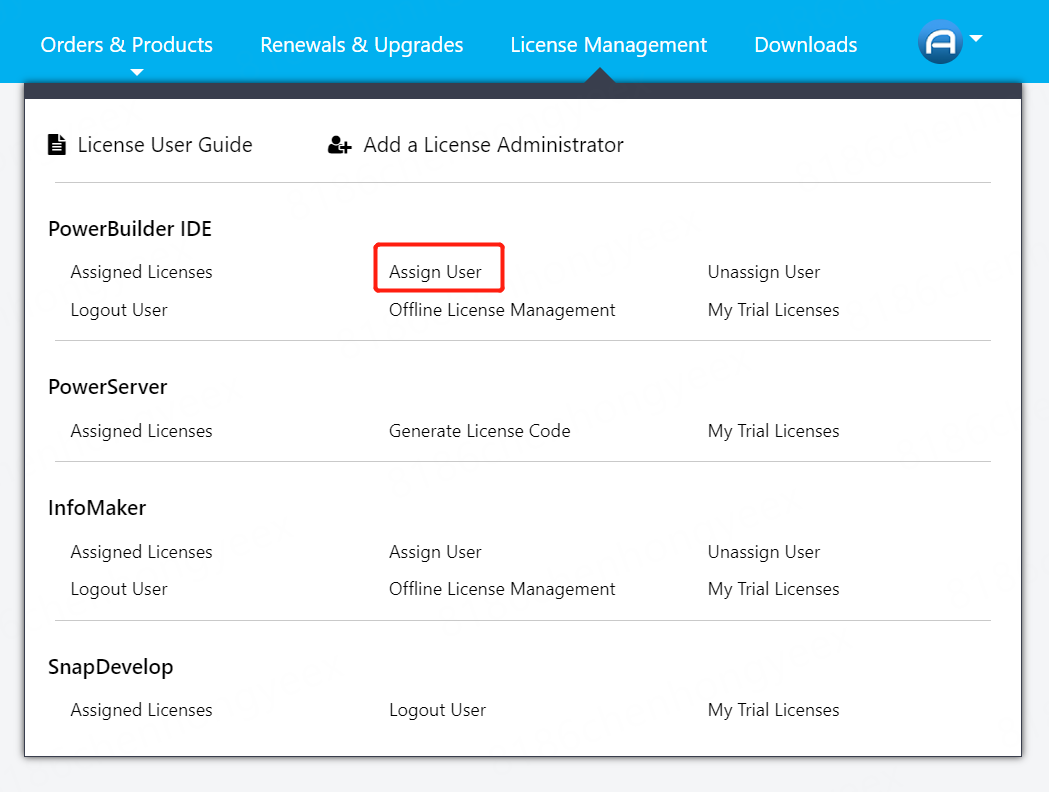
Task: Click the SnapDevelop section heading
Action: click(x=110, y=667)
